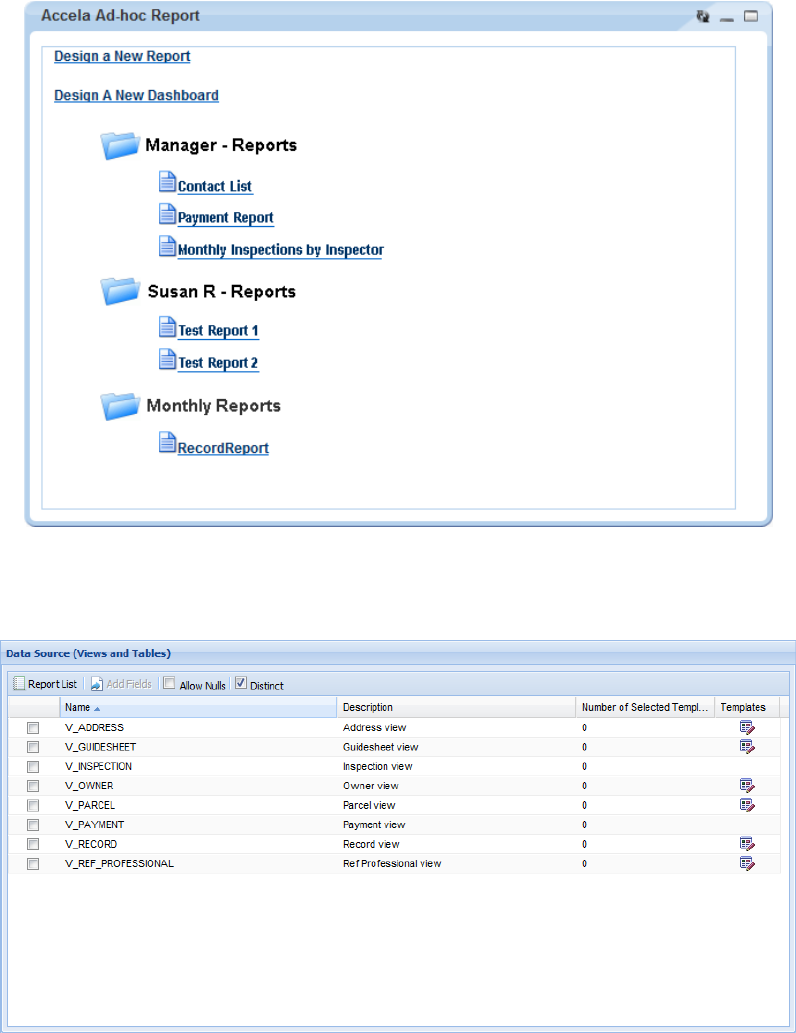Click the Report List toolbar button
This screenshot has height=1033, width=796.
[45, 684]
